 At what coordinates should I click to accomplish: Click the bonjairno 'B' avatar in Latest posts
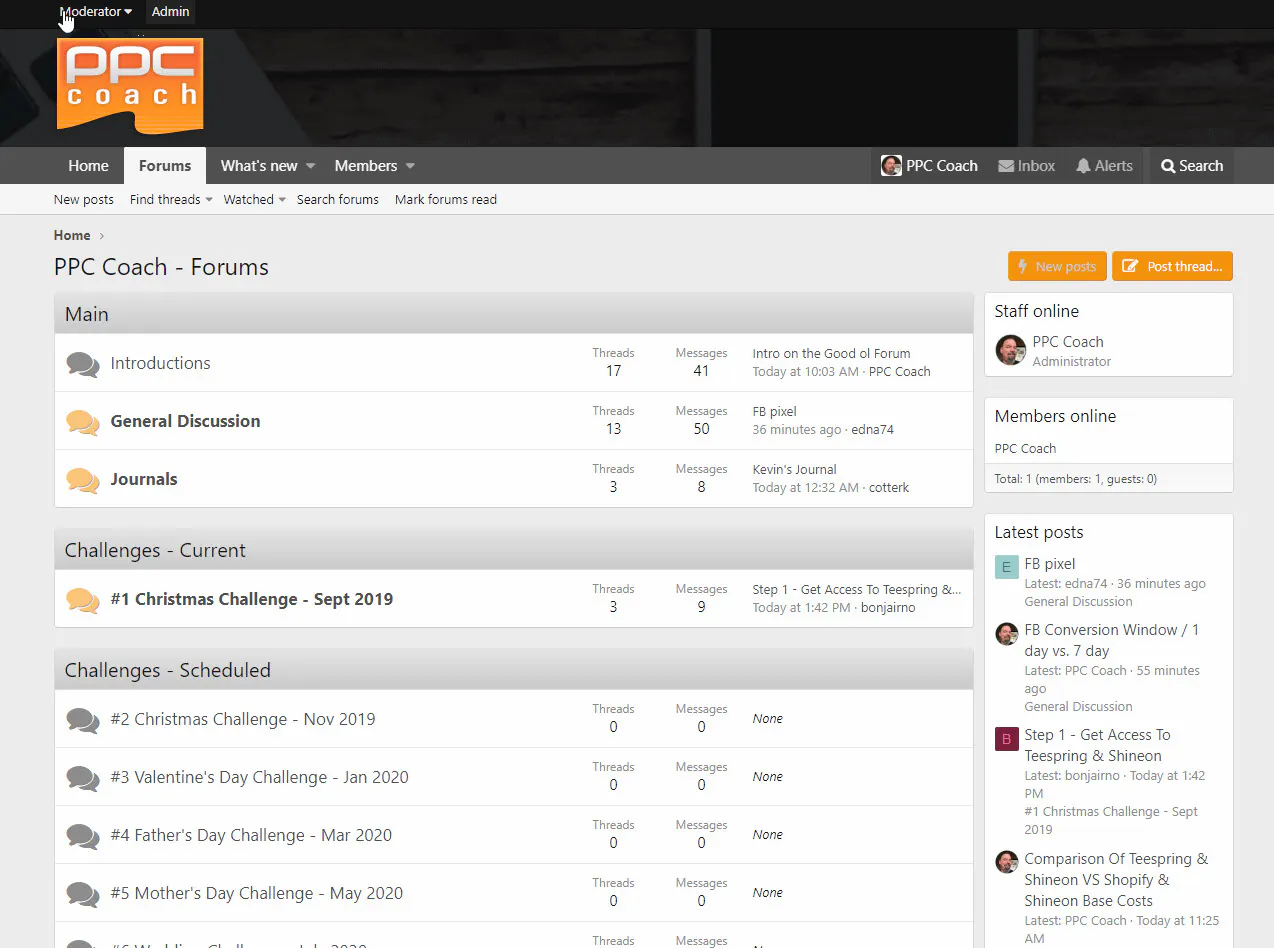(x=1006, y=738)
